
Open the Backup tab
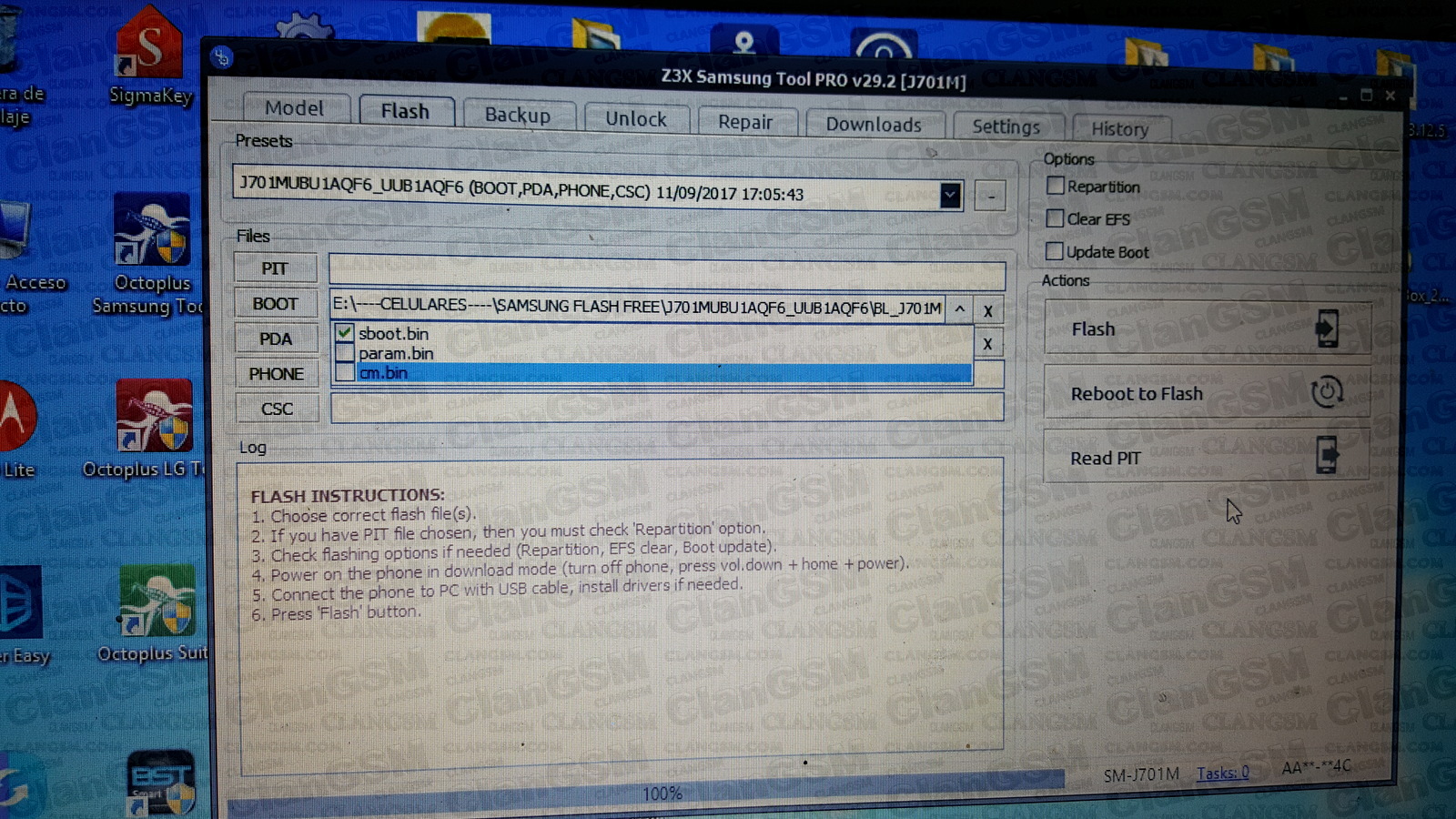pos(518,115)
